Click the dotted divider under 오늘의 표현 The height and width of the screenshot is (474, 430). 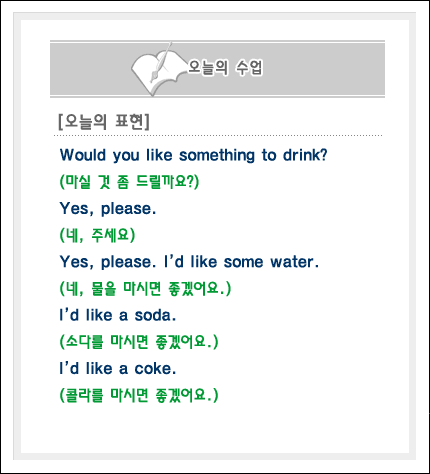218,136
